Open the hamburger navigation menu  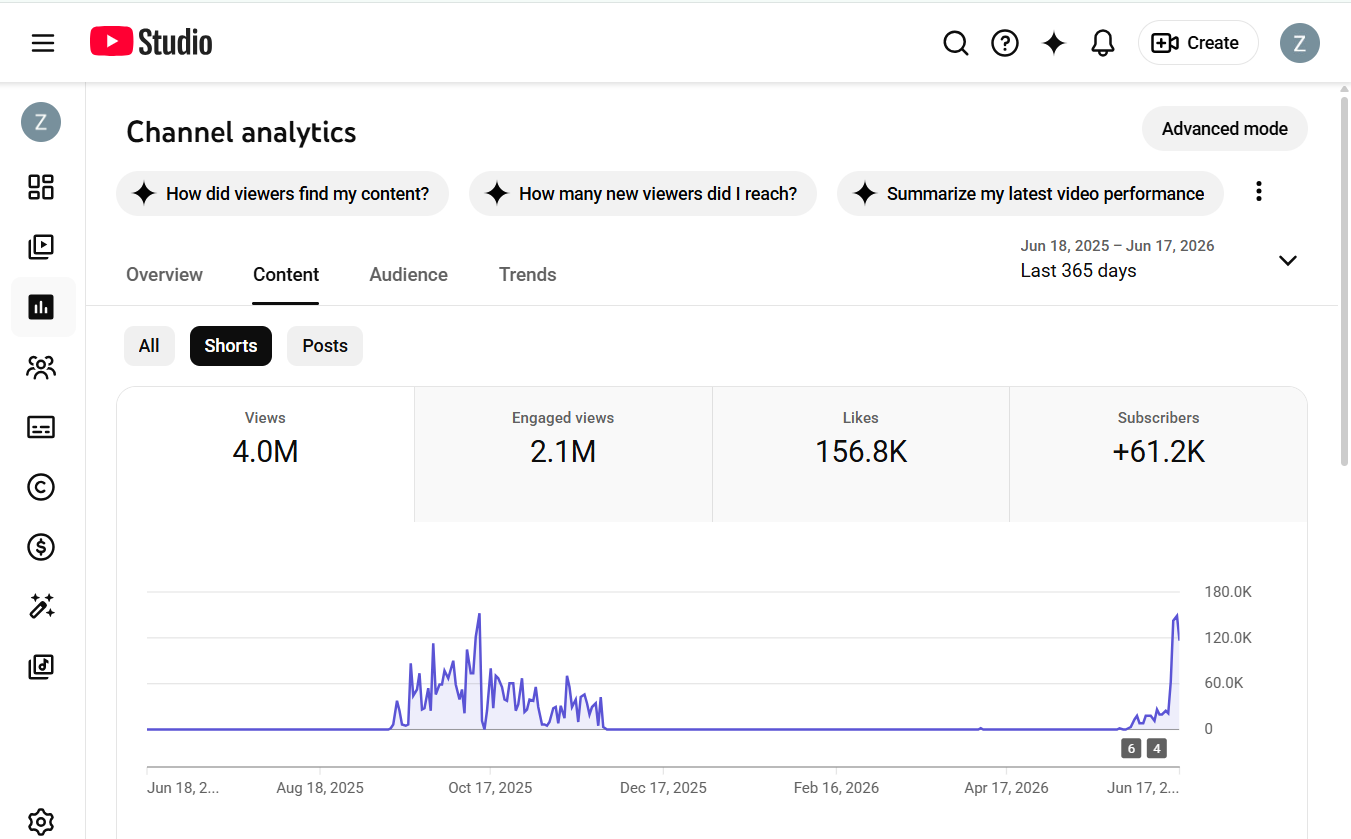tap(42, 43)
